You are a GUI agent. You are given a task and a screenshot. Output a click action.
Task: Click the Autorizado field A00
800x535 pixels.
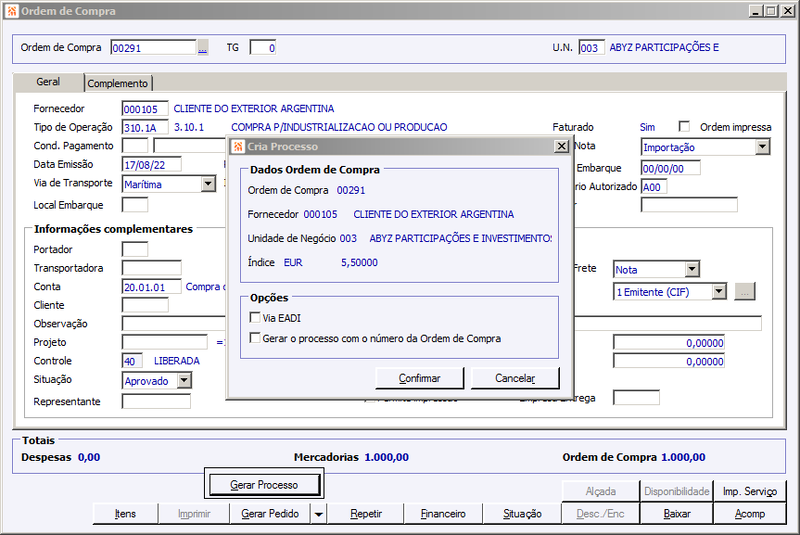coord(654,187)
